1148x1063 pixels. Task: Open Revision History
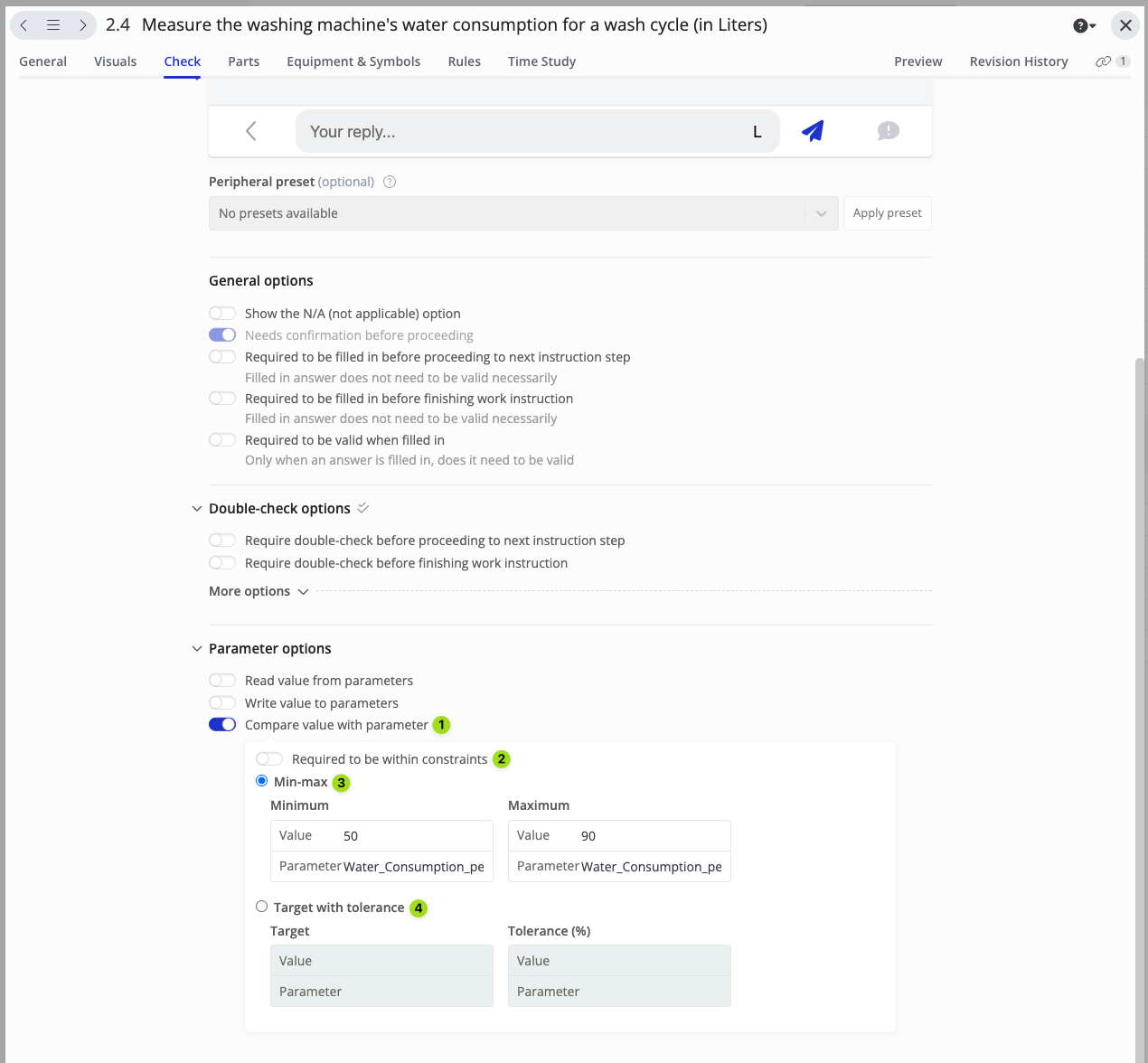(x=1018, y=61)
